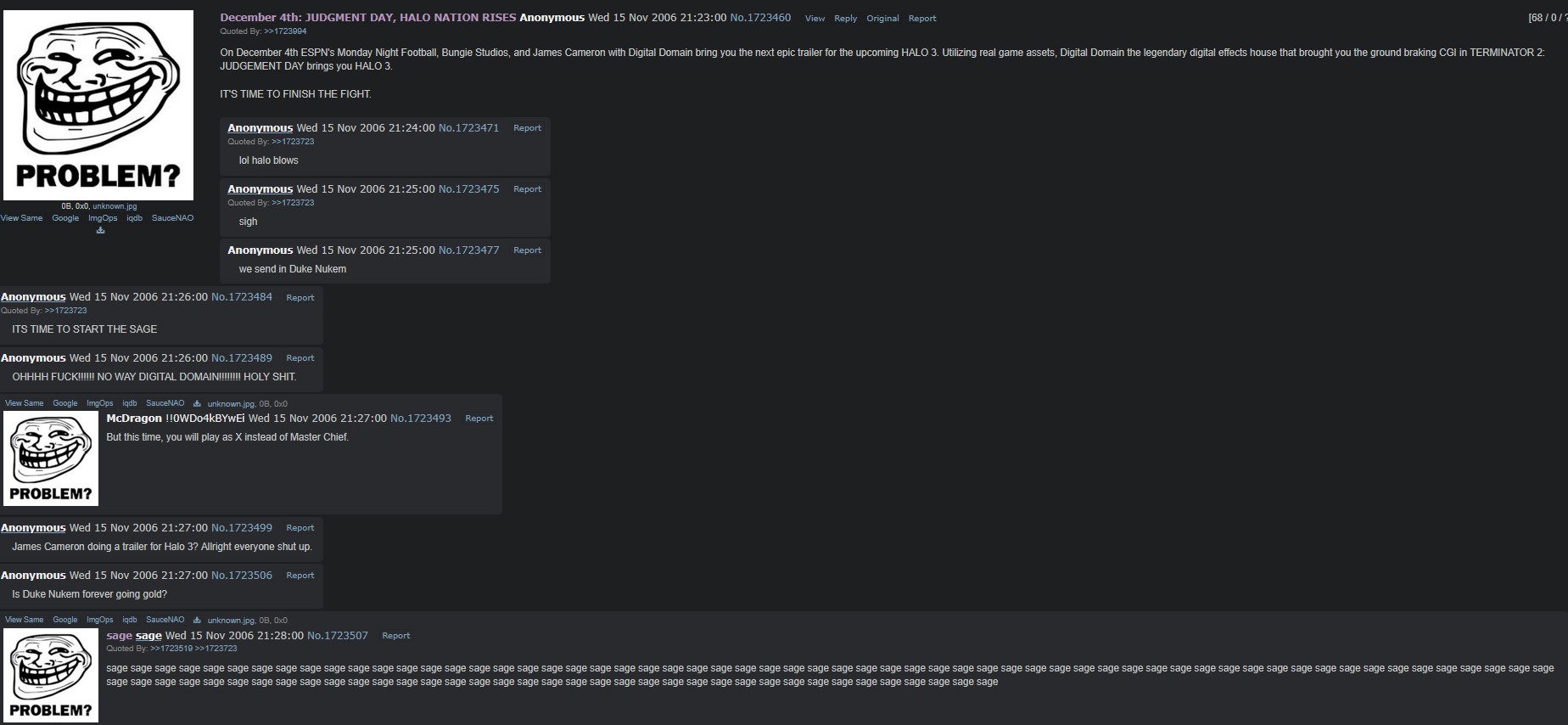Report the 'NO WAY DIGITAL DOMAIN' post
The width and height of the screenshot is (1568, 725).
click(x=300, y=358)
